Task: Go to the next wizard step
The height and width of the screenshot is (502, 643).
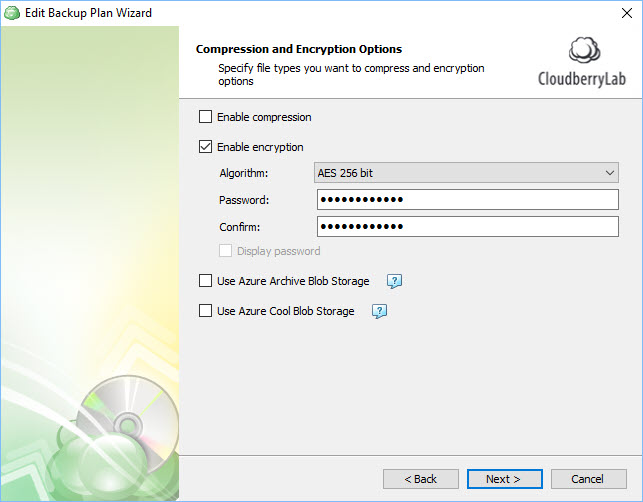Action: pos(505,479)
